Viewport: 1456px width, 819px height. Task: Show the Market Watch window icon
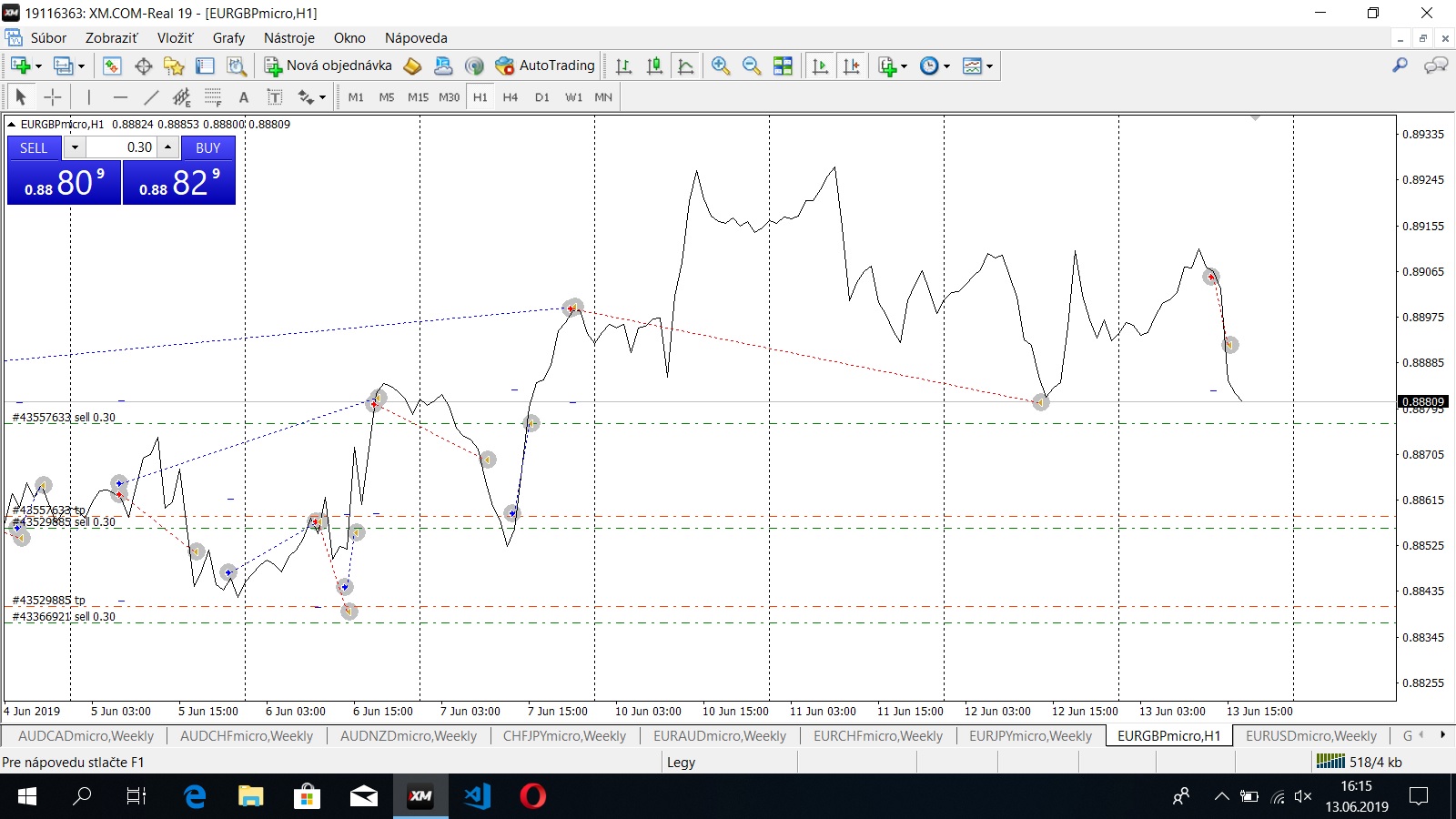point(112,66)
